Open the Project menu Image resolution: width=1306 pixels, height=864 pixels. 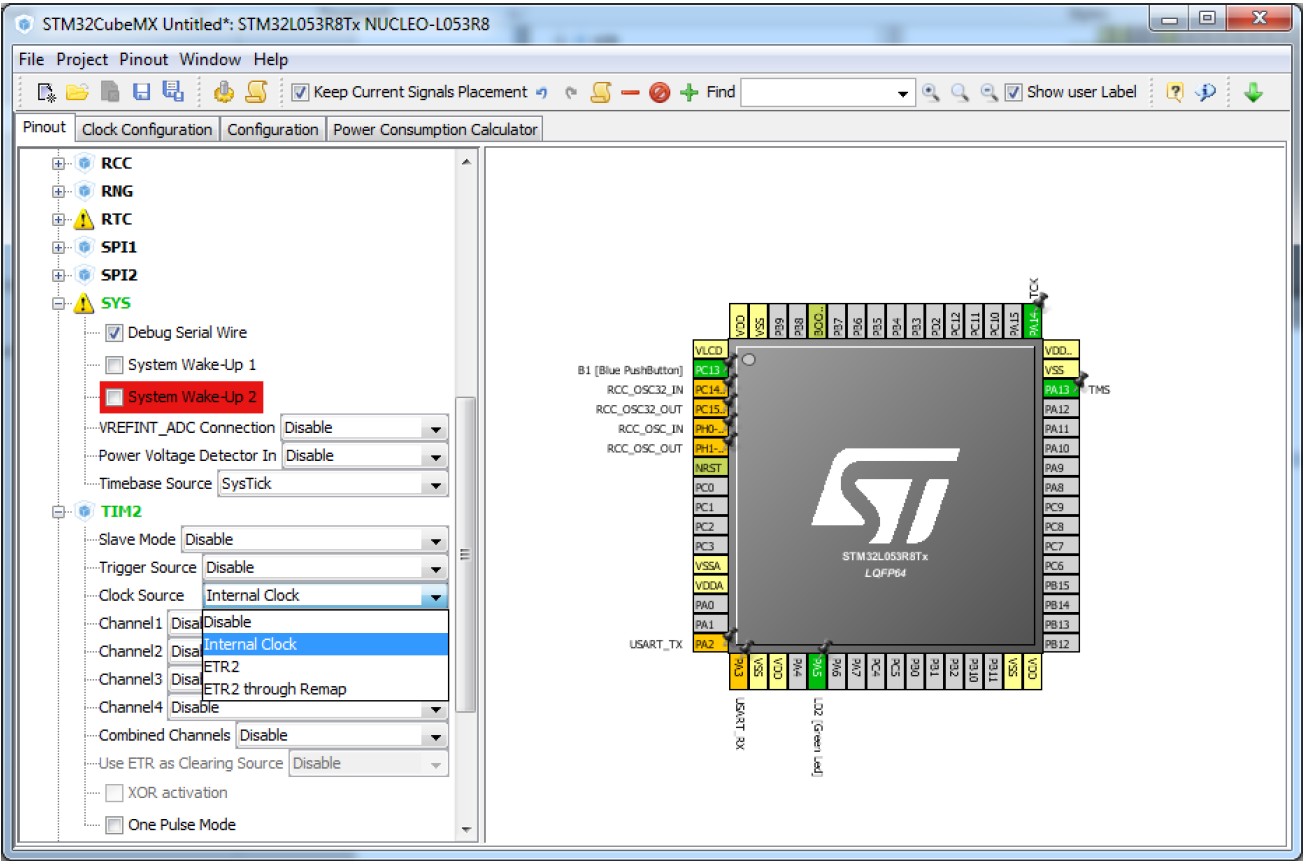pyautogui.click(x=82, y=60)
